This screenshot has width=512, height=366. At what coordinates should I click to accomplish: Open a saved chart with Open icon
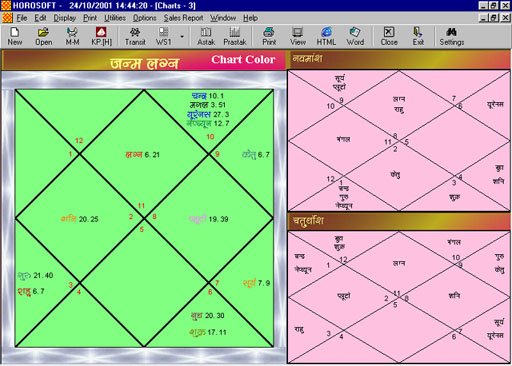point(44,36)
